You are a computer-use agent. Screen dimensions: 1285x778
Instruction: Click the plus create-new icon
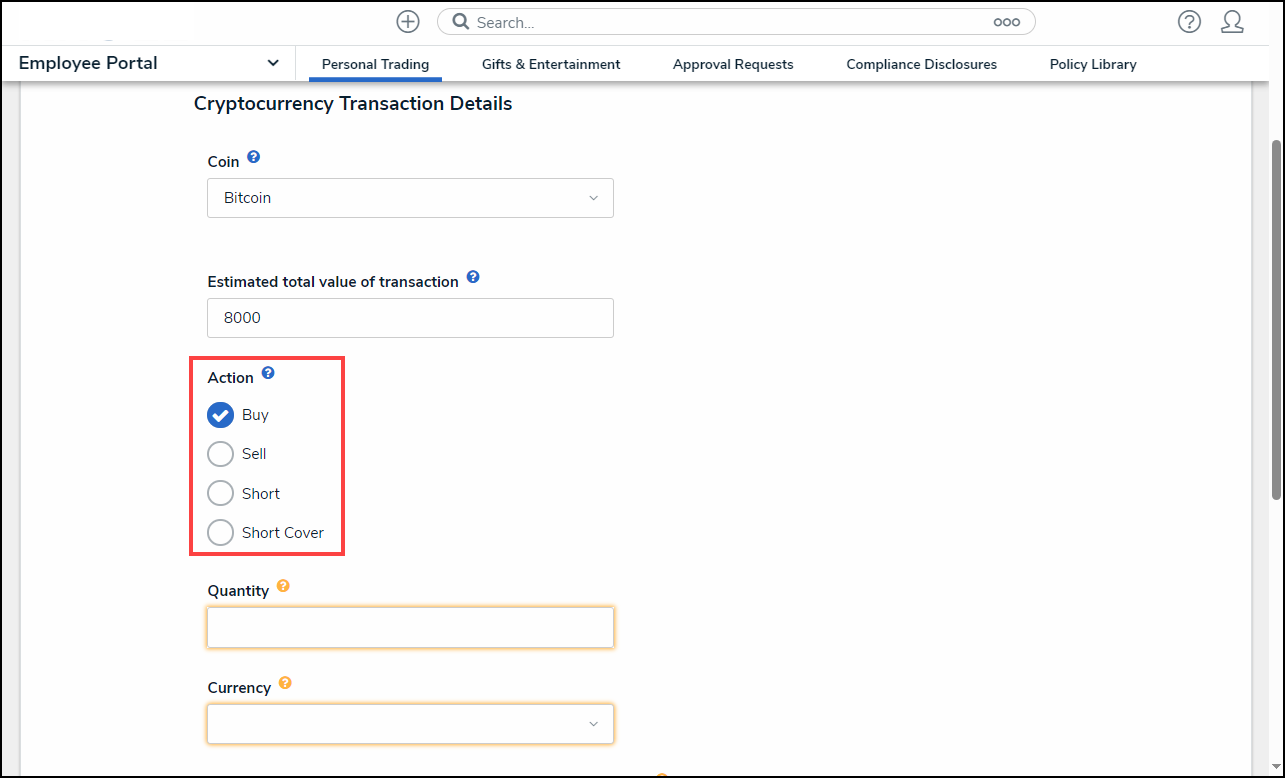point(407,22)
